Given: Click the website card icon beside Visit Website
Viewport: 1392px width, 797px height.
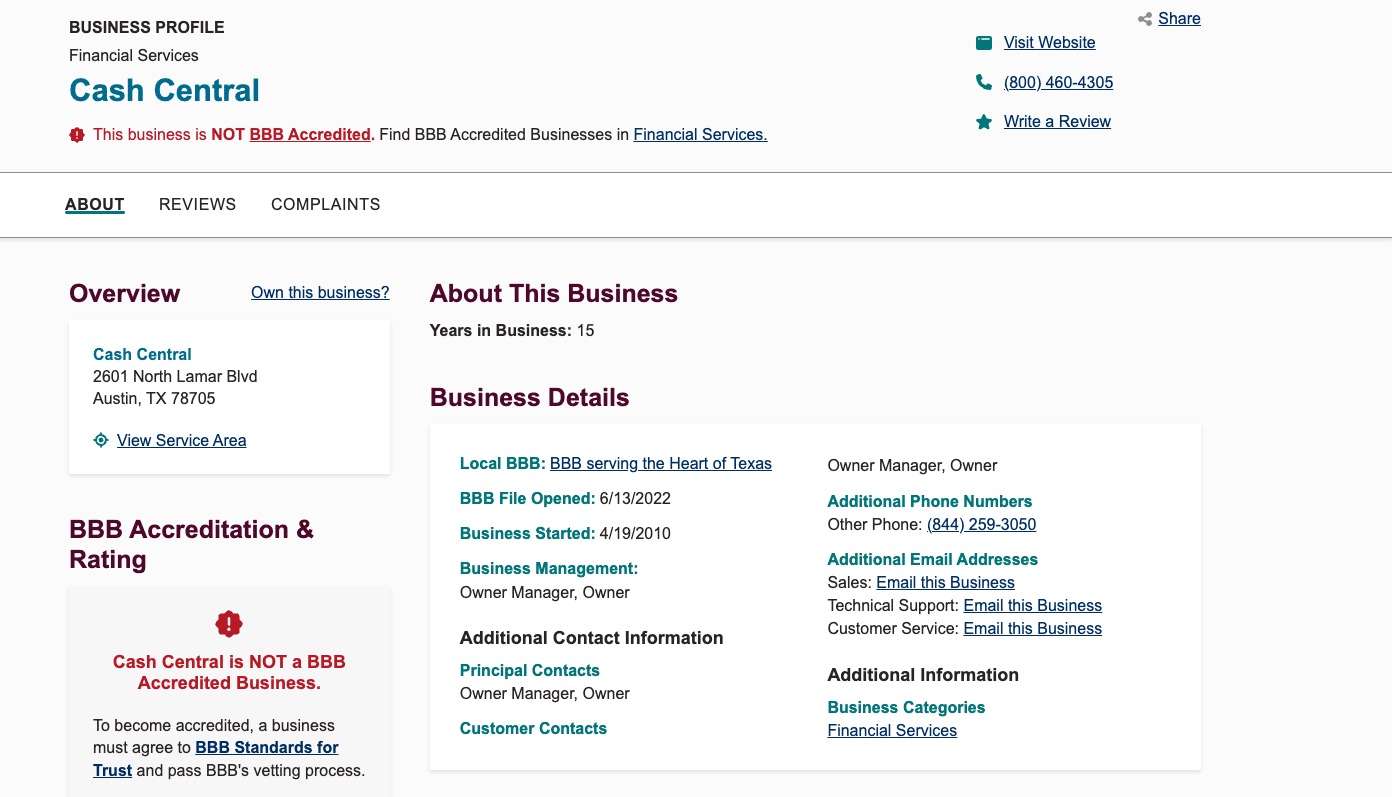Looking at the screenshot, I should 983,42.
